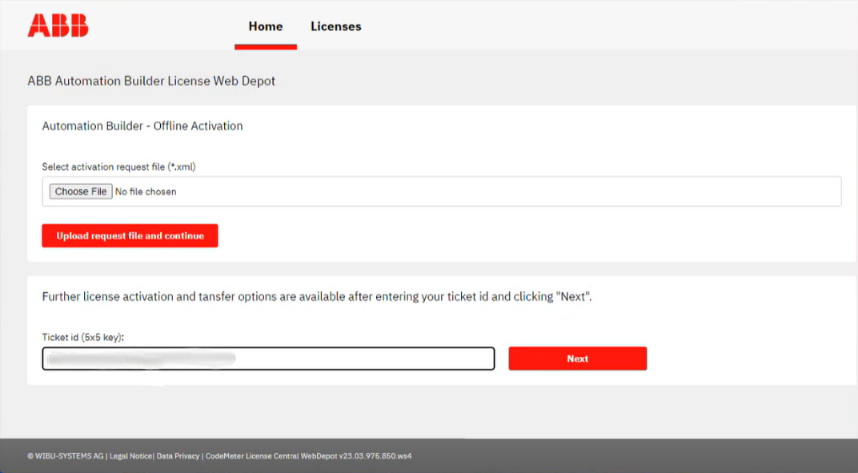Viewport: 858px width, 473px height.
Task: Open the Data Privacy link
Action: click(178, 456)
